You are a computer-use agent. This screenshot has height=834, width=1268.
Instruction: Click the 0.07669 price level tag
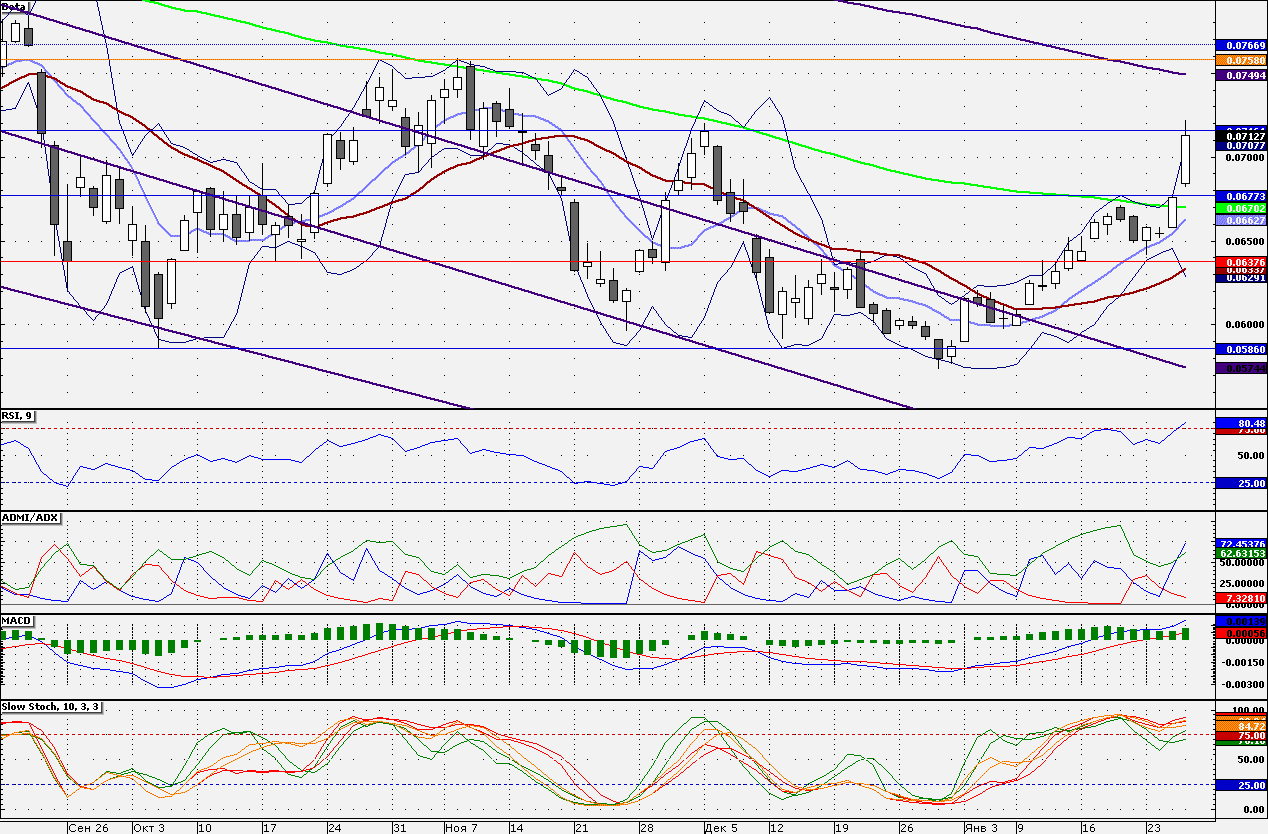[1240, 45]
